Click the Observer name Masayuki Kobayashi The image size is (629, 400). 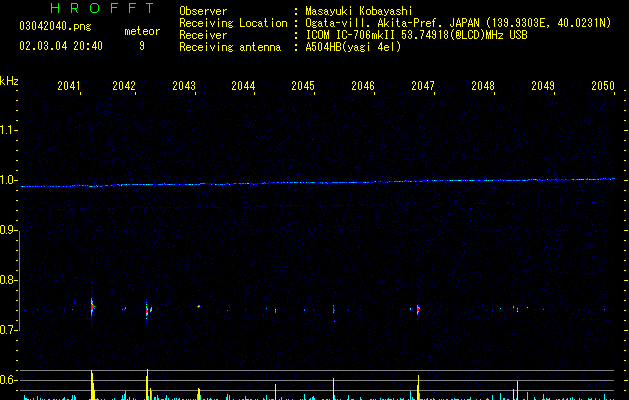click(x=359, y=11)
